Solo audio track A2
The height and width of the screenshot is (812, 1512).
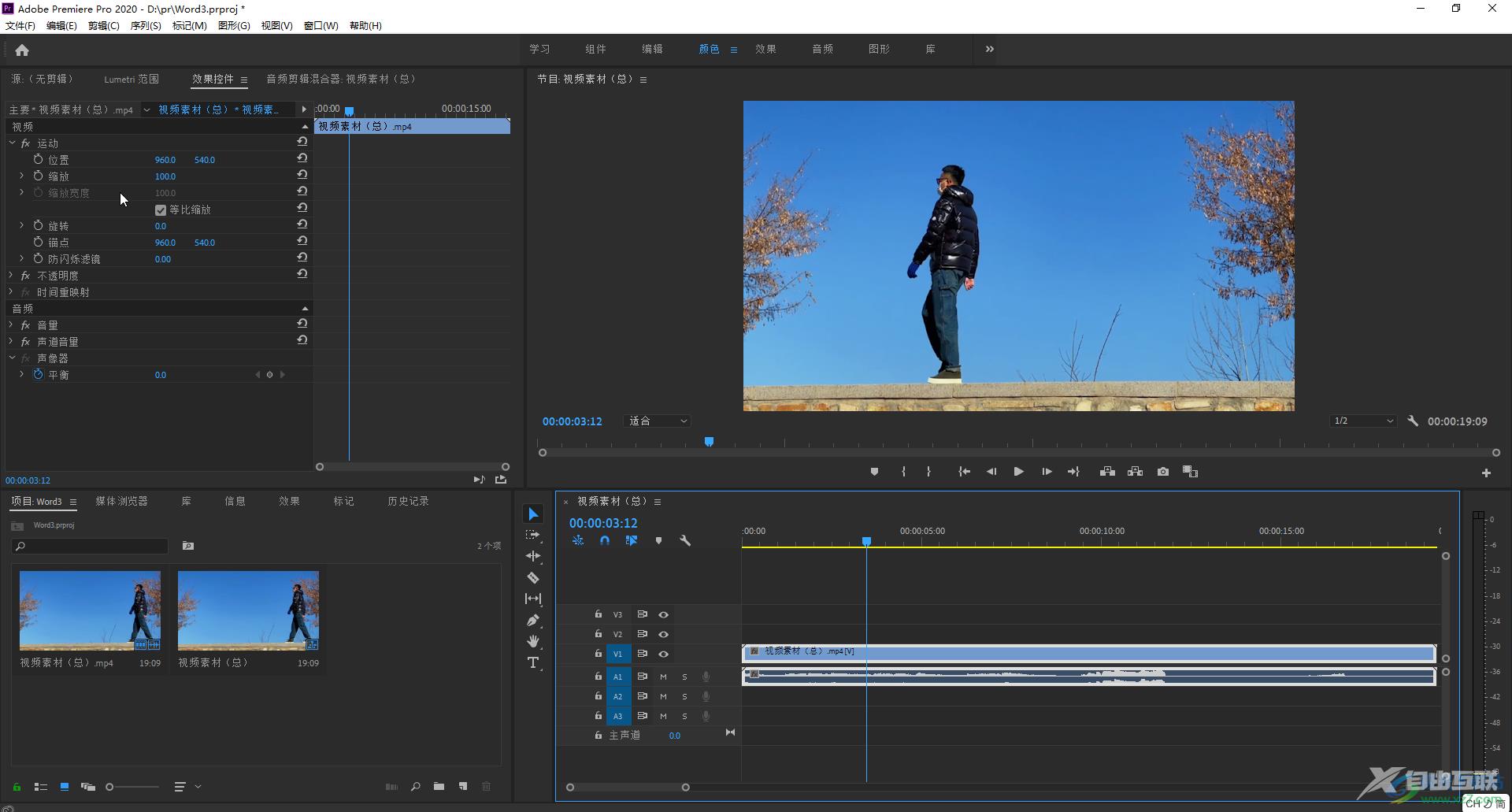[x=684, y=696]
